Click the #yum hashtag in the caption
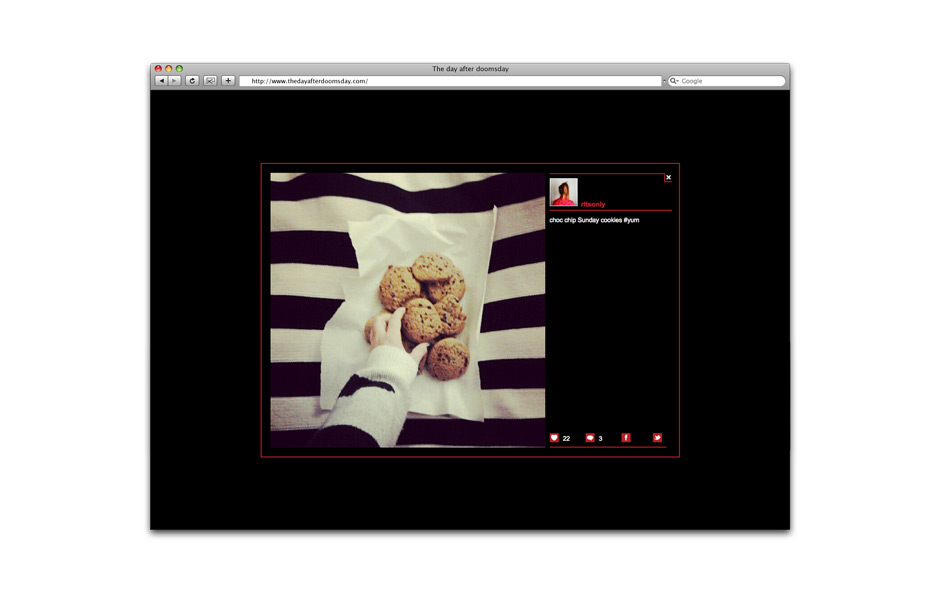940x598 pixels. click(x=631, y=220)
